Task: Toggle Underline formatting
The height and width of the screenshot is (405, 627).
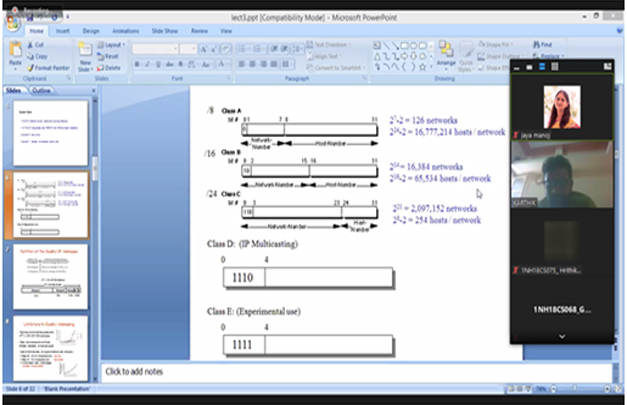Action: 157,64
